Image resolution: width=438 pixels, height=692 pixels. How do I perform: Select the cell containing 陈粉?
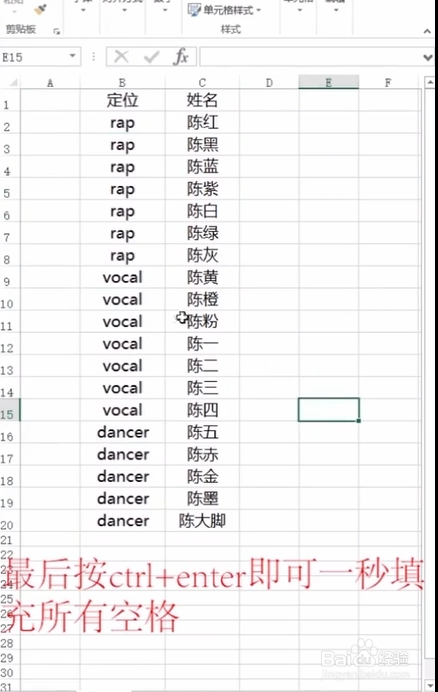tap(202, 321)
